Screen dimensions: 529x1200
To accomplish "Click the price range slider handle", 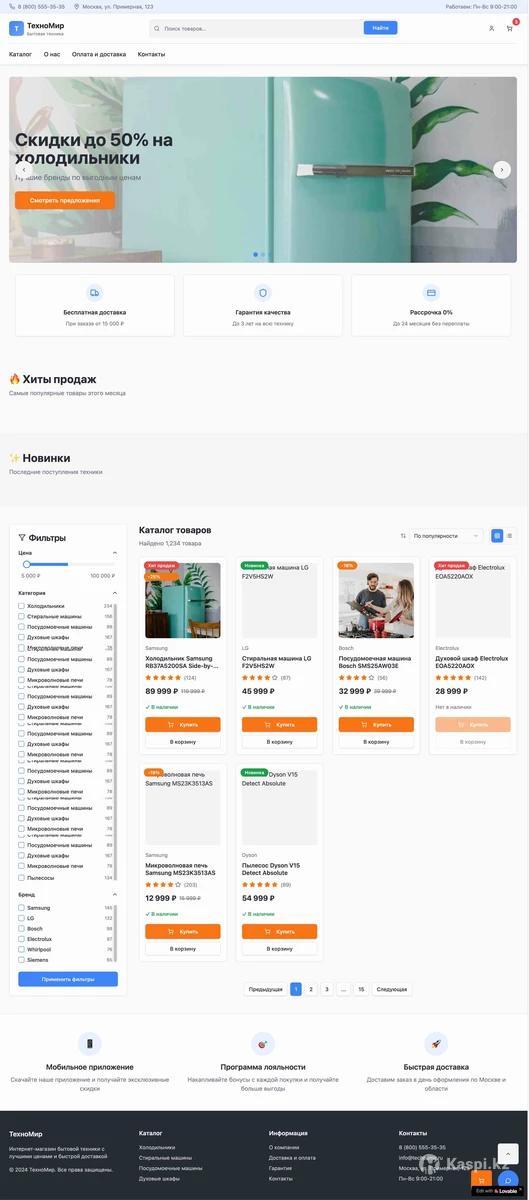I will pyautogui.click(x=27, y=565).
